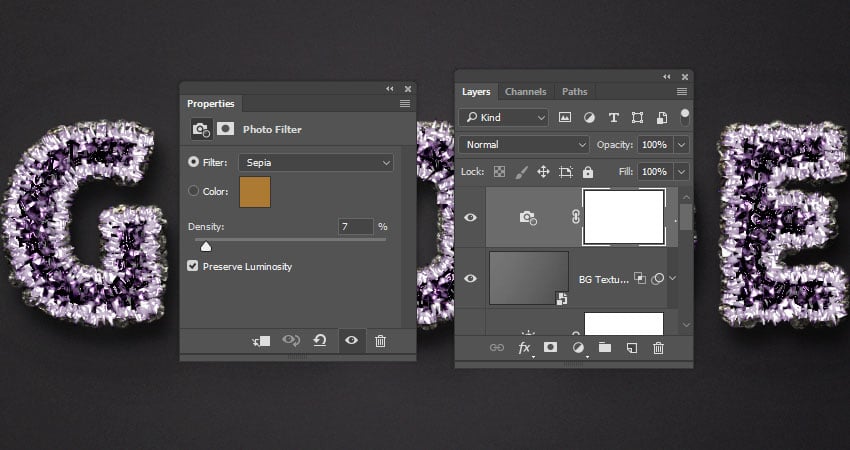Expand BG Texture layer effects chevron
Viewport: 850px width, 450px height.
point(673,278)
